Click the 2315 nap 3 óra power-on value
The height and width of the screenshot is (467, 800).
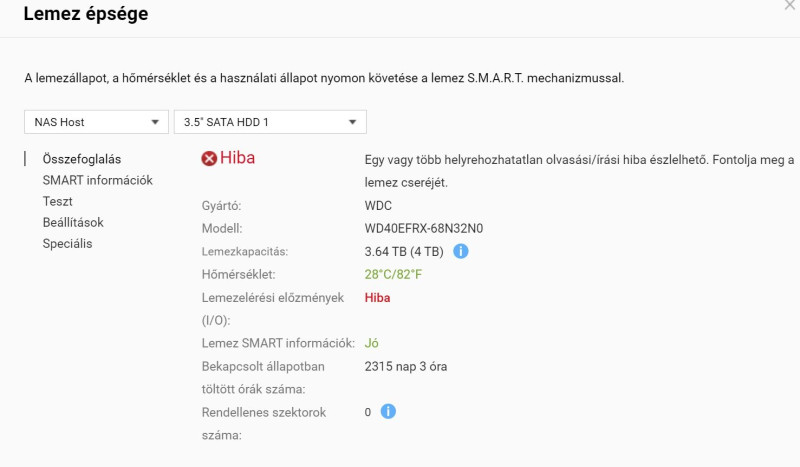click(x=406, y=366)
